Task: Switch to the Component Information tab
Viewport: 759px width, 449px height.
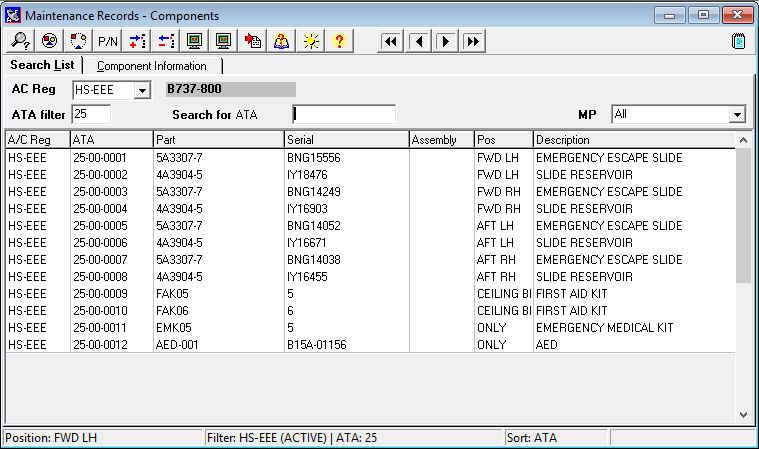Action: point(152,66)
